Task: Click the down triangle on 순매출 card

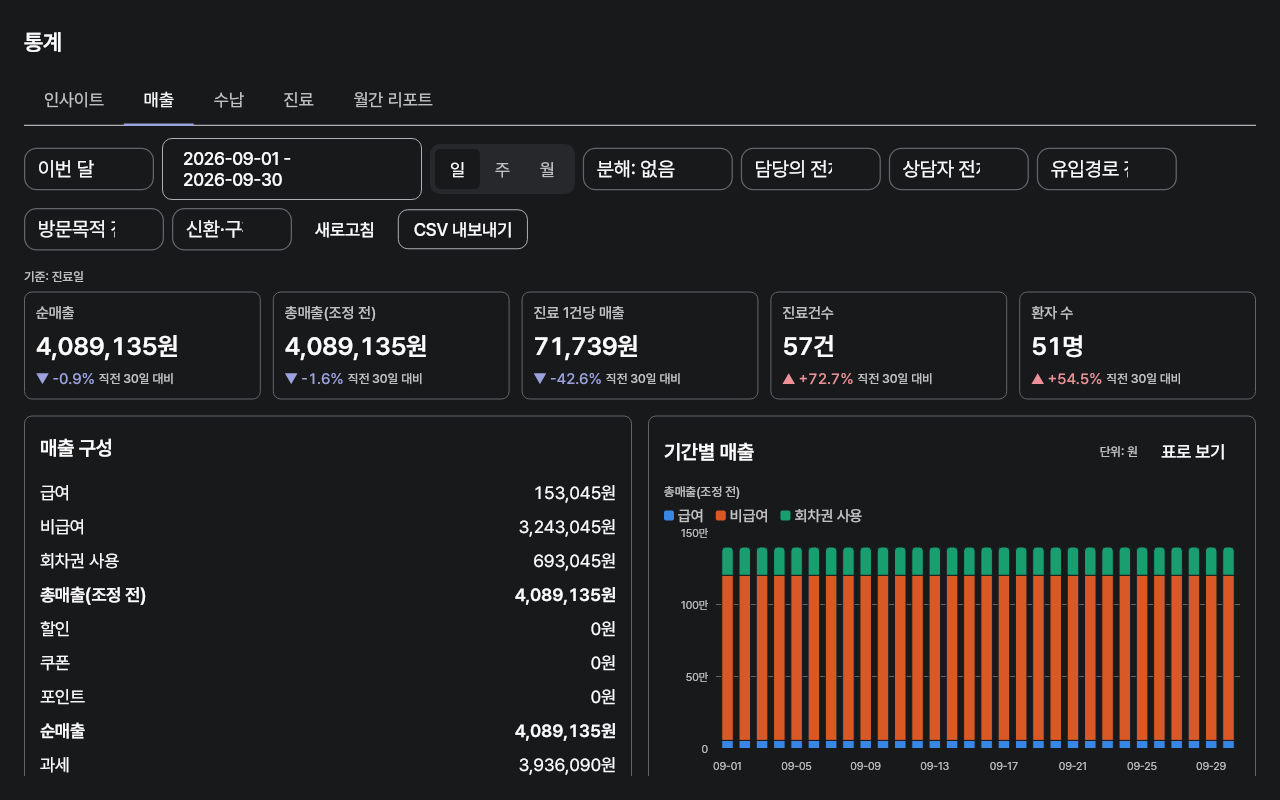Action: pyautogui.click(x=42, y=379)
